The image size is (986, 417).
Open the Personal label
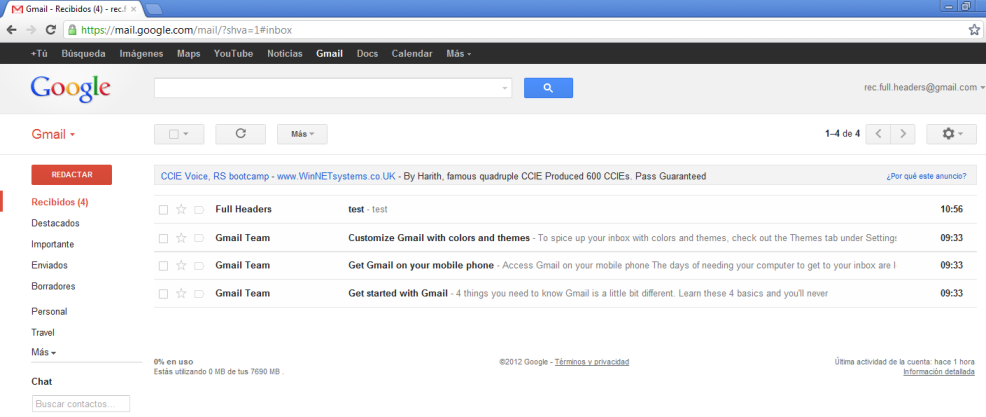coord(49,311)
